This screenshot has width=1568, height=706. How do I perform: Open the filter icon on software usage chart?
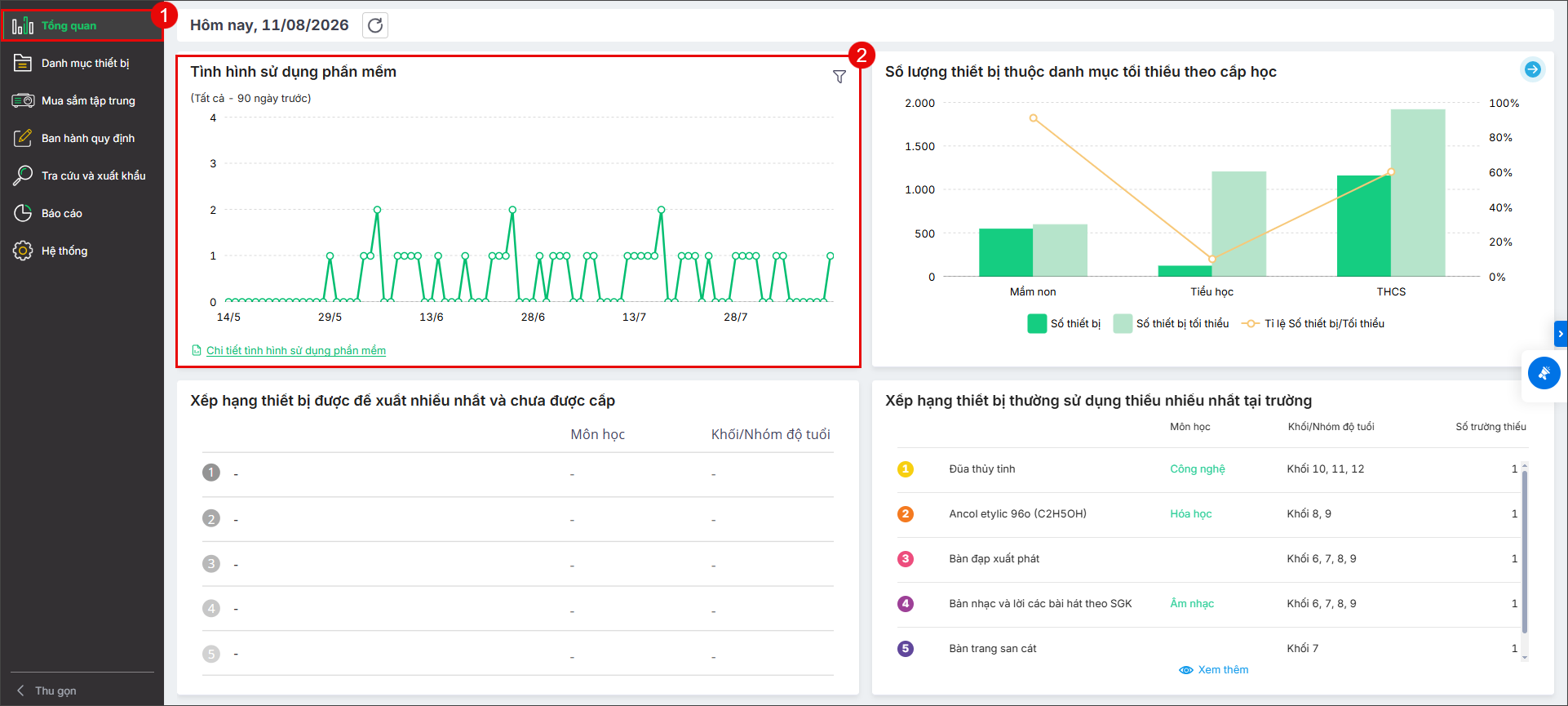click(839, 77)
